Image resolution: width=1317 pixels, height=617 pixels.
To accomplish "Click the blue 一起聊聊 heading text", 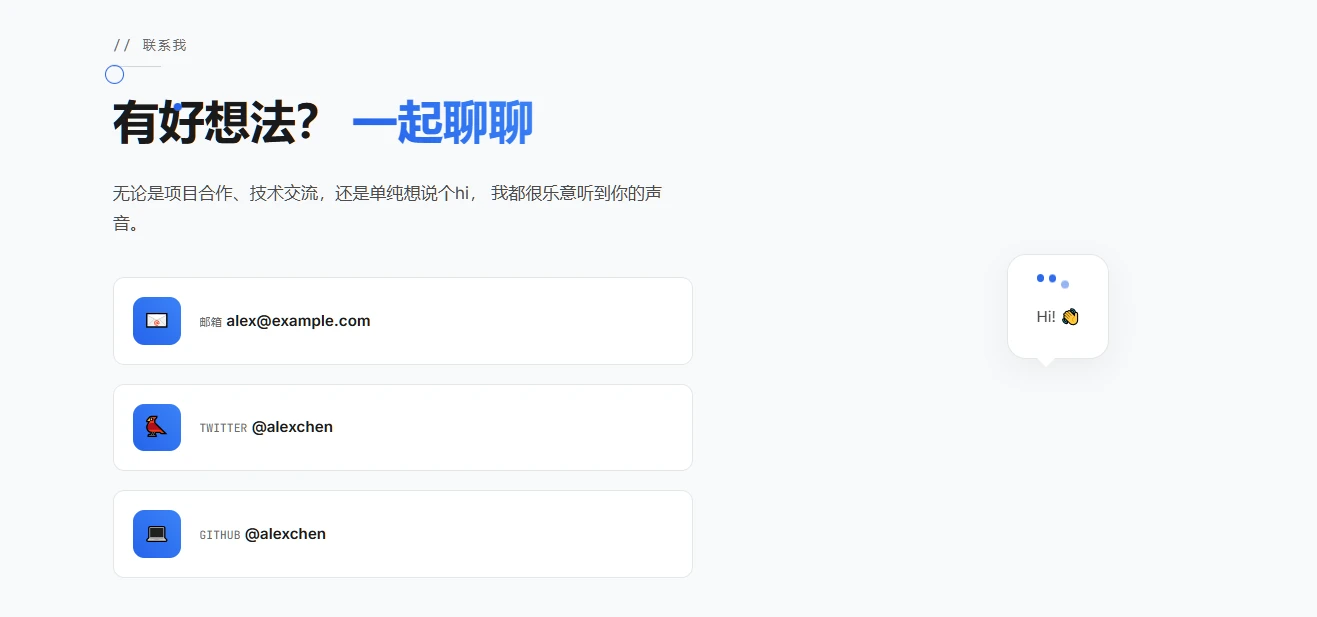I will point(442,123).
